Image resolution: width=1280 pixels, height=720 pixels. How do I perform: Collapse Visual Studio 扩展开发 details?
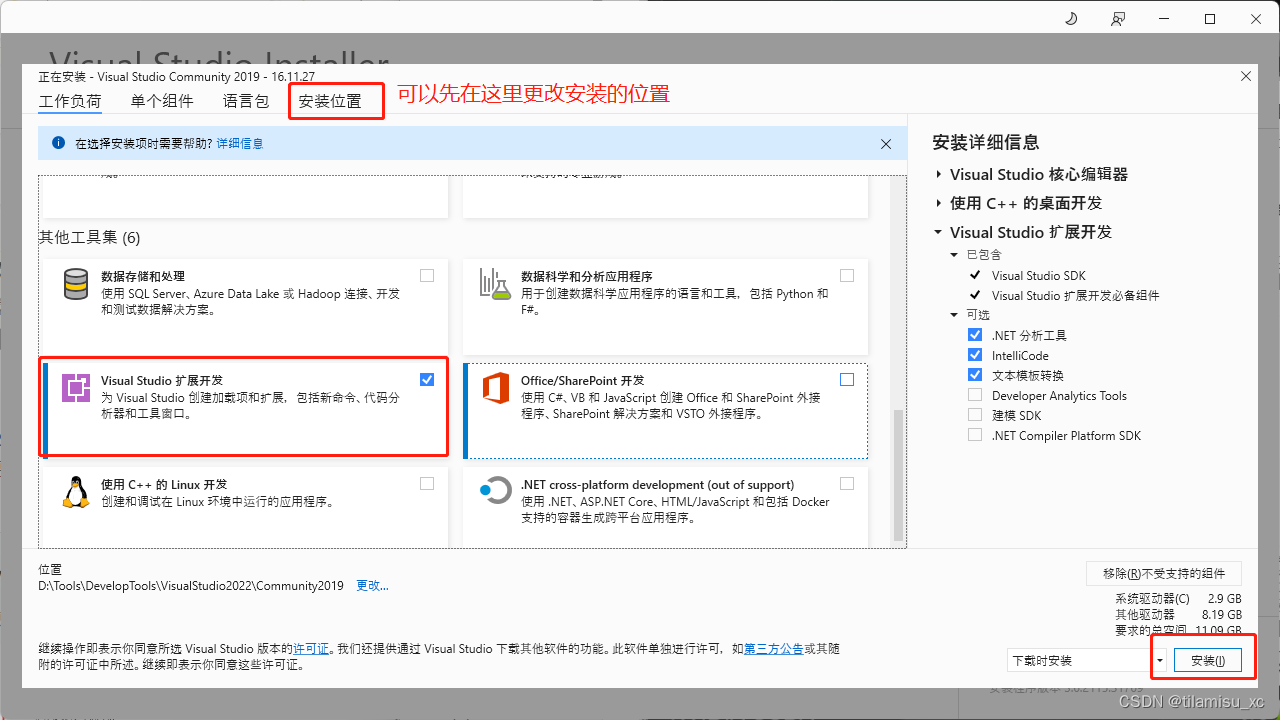coord(939,232)
